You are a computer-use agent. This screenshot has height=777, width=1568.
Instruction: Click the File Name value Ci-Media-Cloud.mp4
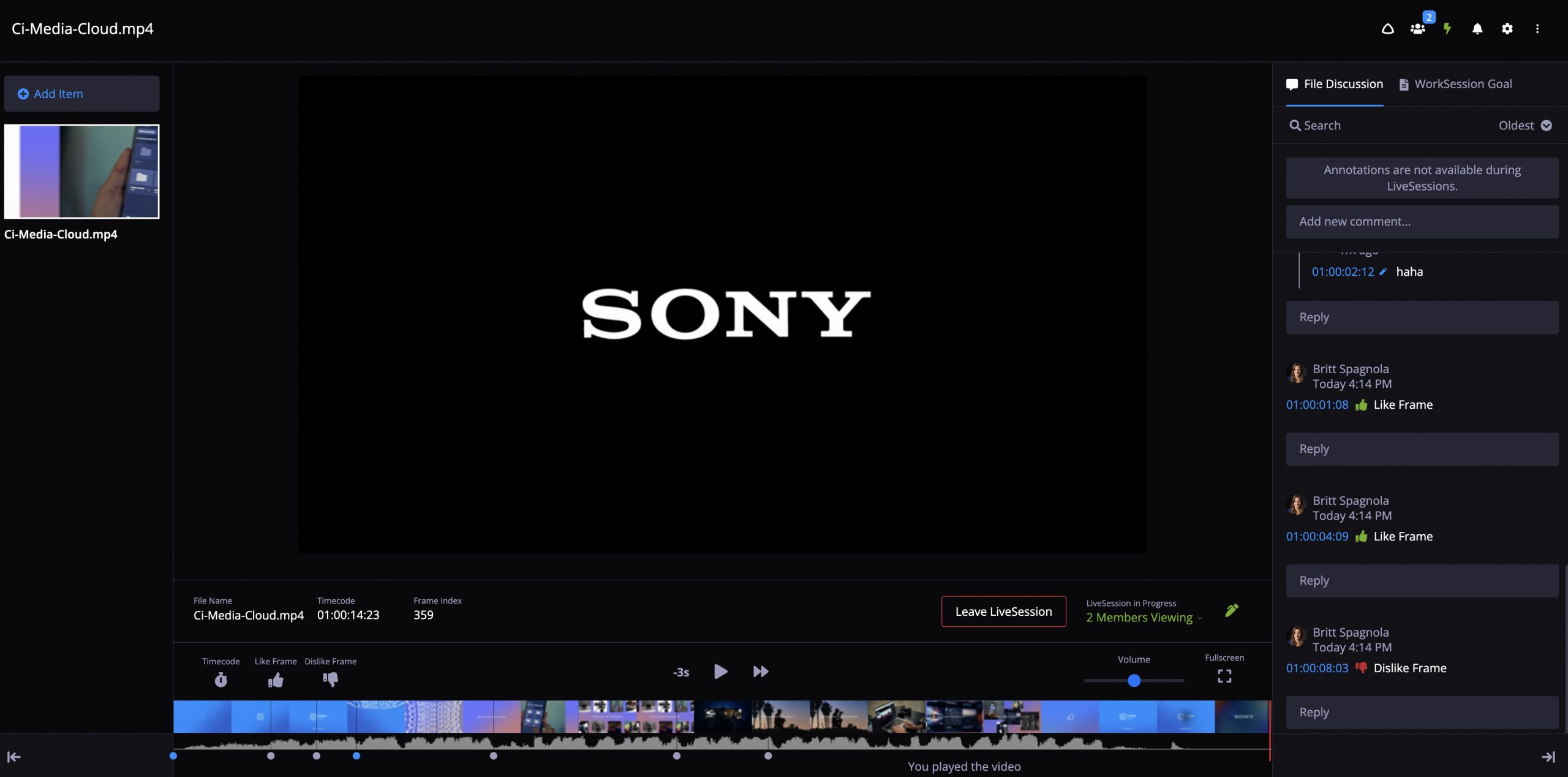[249, 615]
